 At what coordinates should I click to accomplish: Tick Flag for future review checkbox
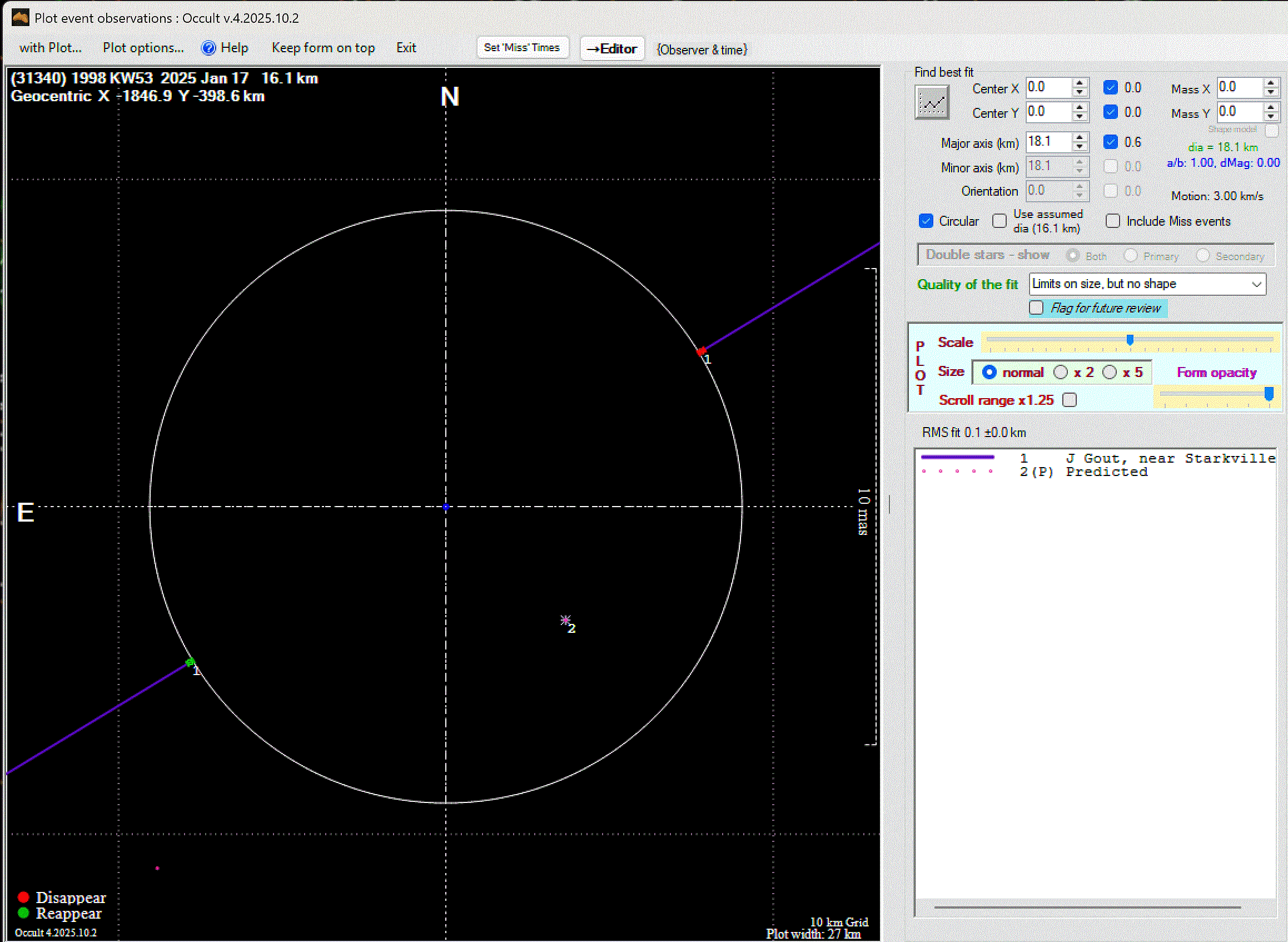(1036, 308)
